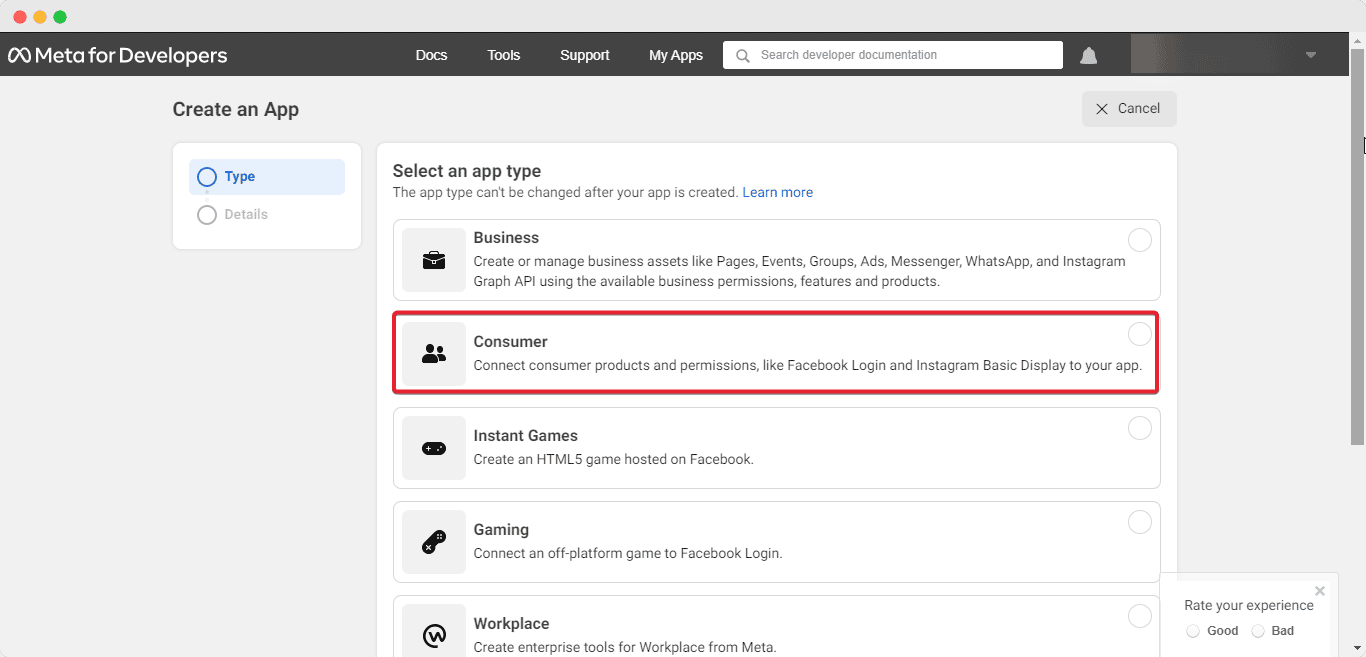
Task: Click the search magnifier icon
Action: pyautogui.click(x=742, y=56)
